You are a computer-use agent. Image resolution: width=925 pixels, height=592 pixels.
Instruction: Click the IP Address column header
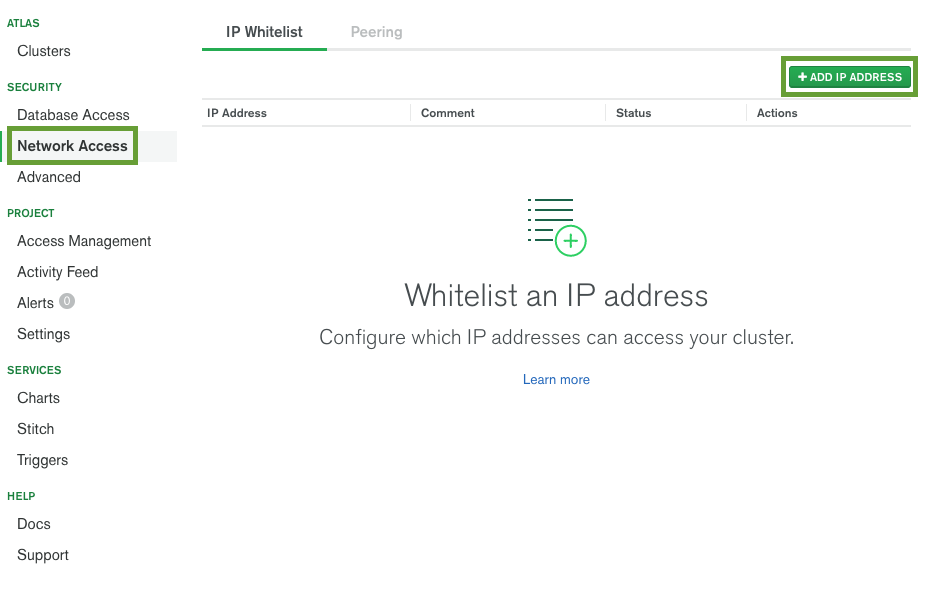coord(237,113)
